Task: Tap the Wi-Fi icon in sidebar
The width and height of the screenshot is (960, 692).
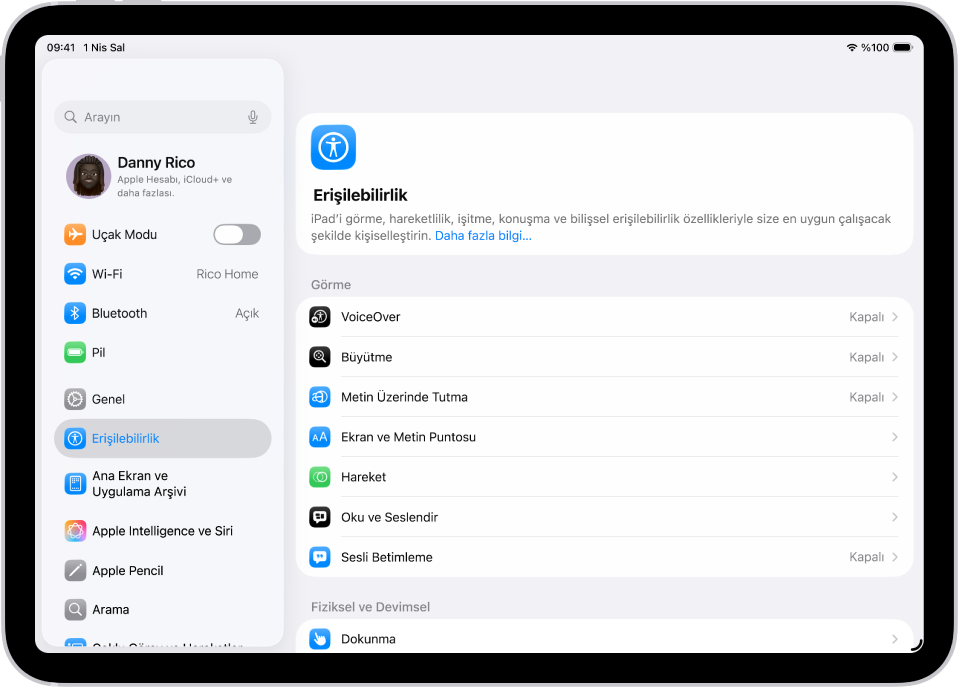Action: pyautogui.click(x=75, y=274)
